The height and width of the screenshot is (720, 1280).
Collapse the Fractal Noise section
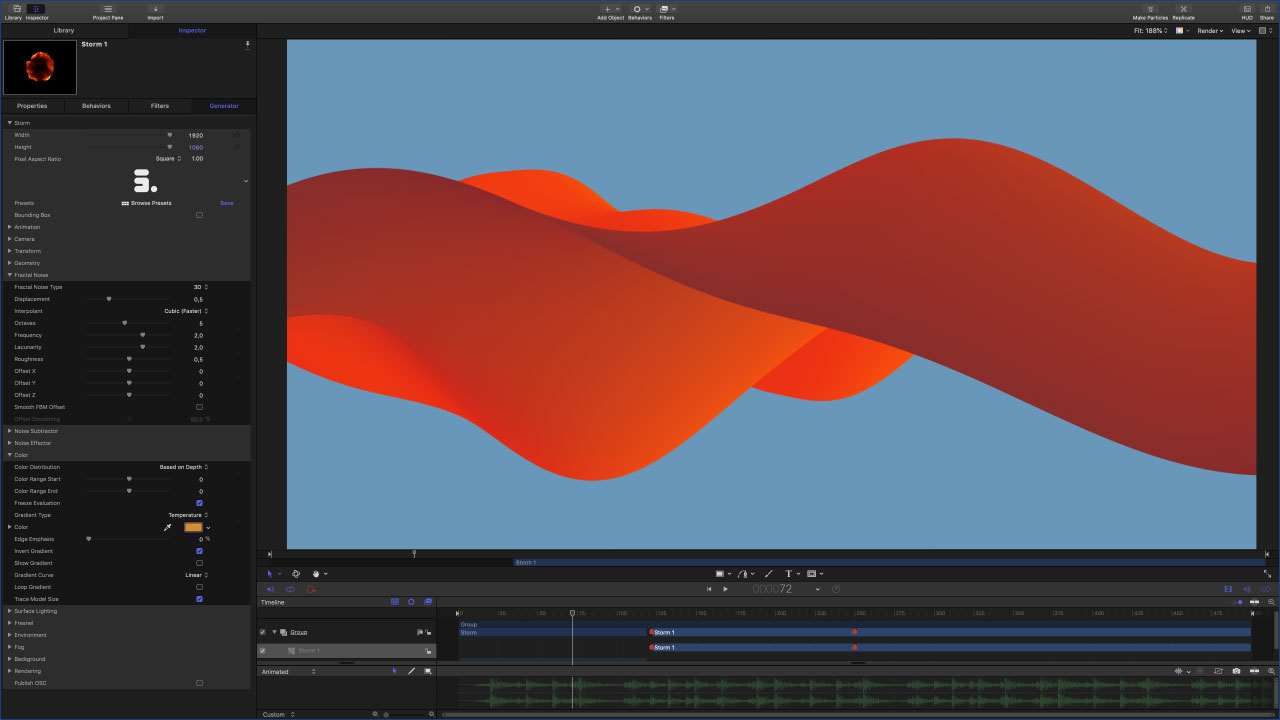10,275
